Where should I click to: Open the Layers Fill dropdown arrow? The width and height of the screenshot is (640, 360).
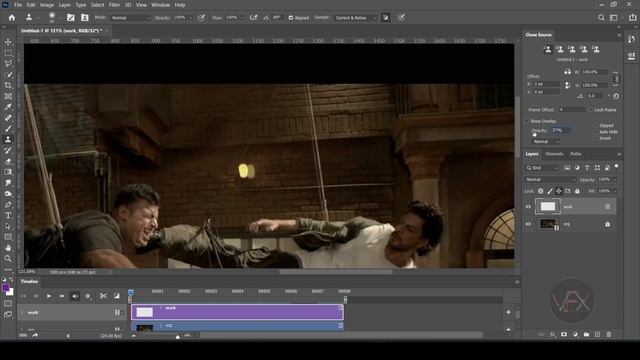click(x=615, y=191)
